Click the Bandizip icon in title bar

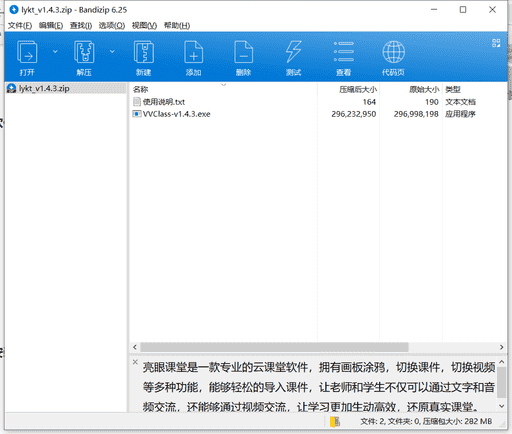(x=14, y=10)
